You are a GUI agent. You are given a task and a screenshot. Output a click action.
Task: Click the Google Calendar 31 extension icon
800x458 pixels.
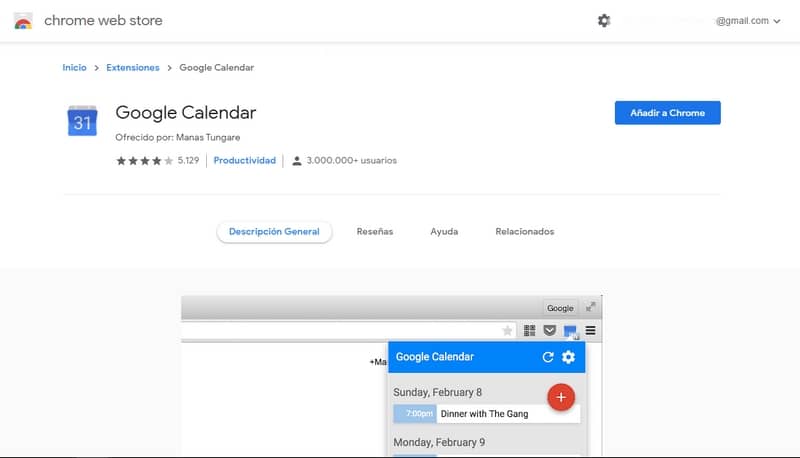82,121
